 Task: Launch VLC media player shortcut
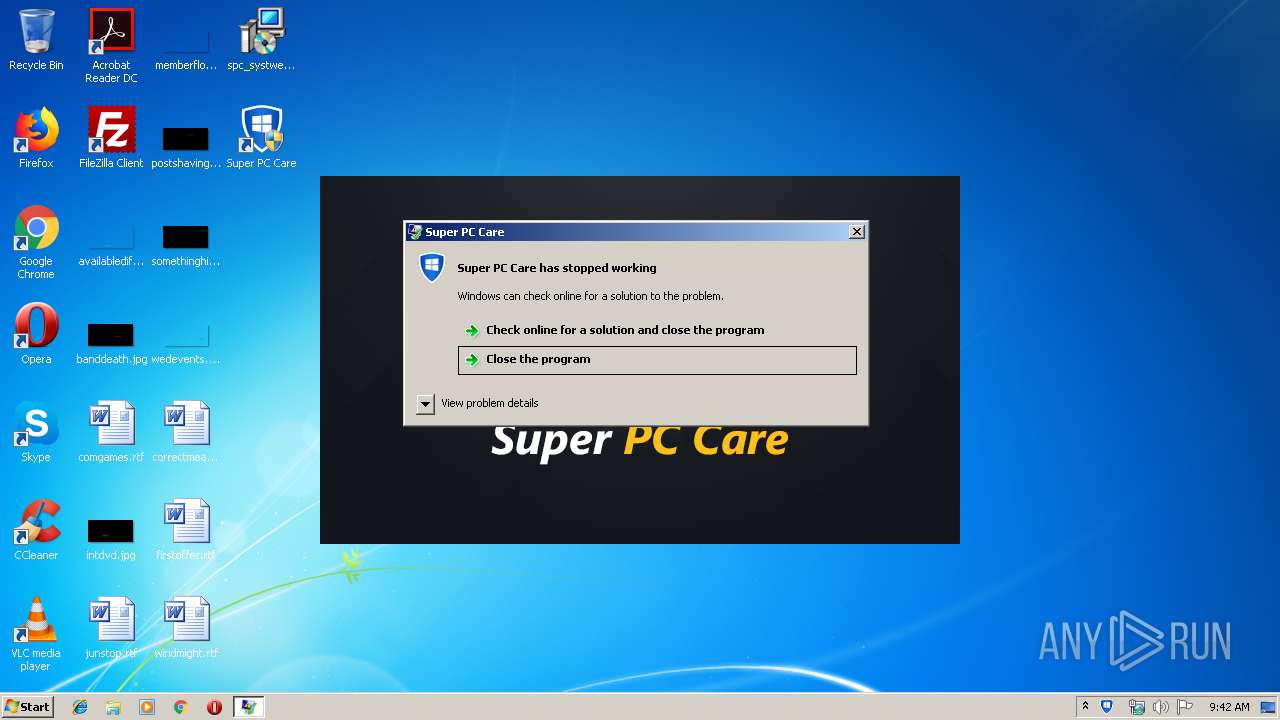point(36,634)
